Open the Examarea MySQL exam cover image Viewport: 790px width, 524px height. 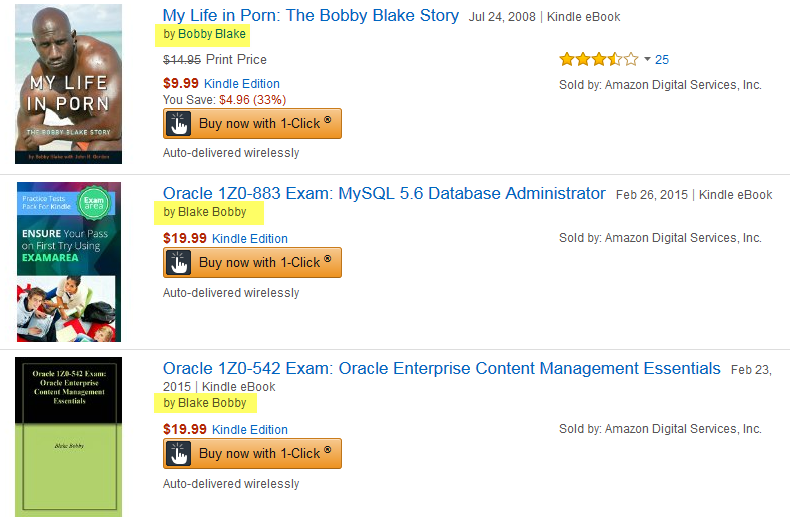coord(68,262)
